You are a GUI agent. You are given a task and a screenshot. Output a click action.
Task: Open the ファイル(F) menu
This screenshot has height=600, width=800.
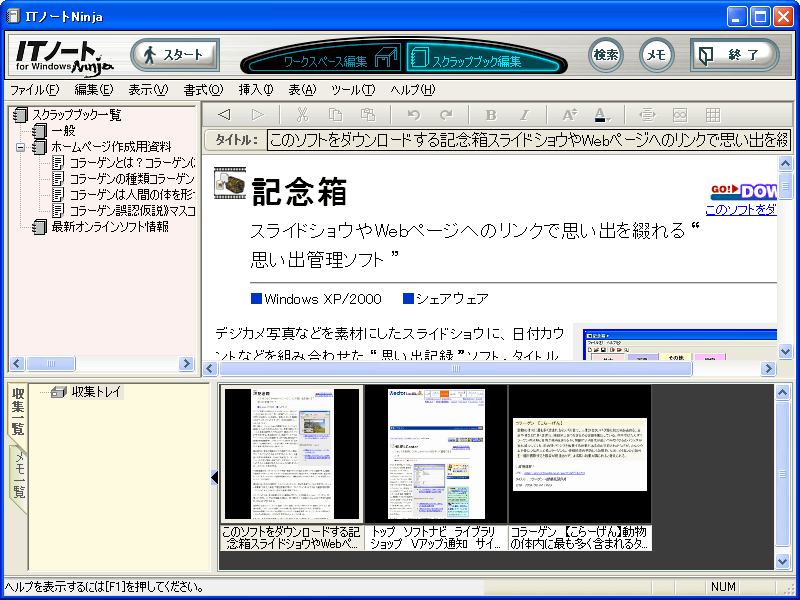35,90
